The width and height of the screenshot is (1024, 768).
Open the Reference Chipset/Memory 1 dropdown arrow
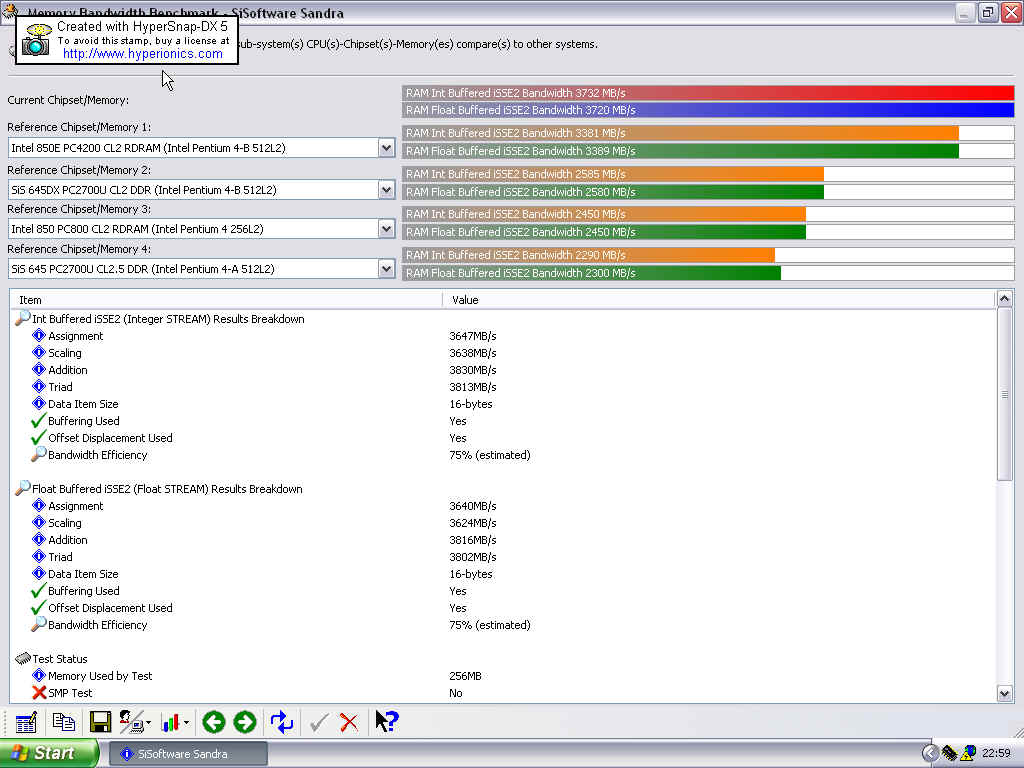pyautogui.click(x=387, y=148)
